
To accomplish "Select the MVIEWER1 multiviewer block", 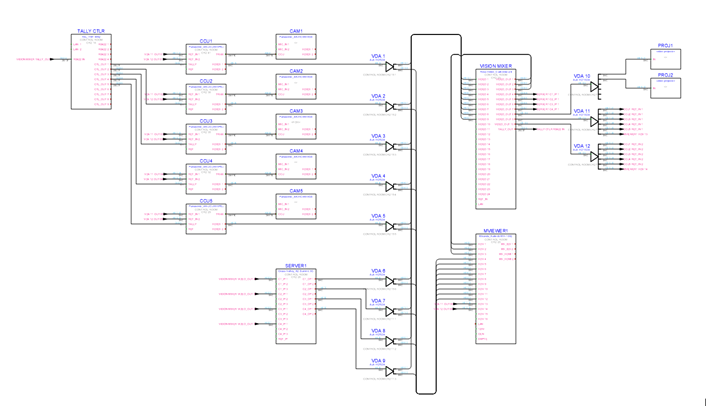I will point(495,290).
